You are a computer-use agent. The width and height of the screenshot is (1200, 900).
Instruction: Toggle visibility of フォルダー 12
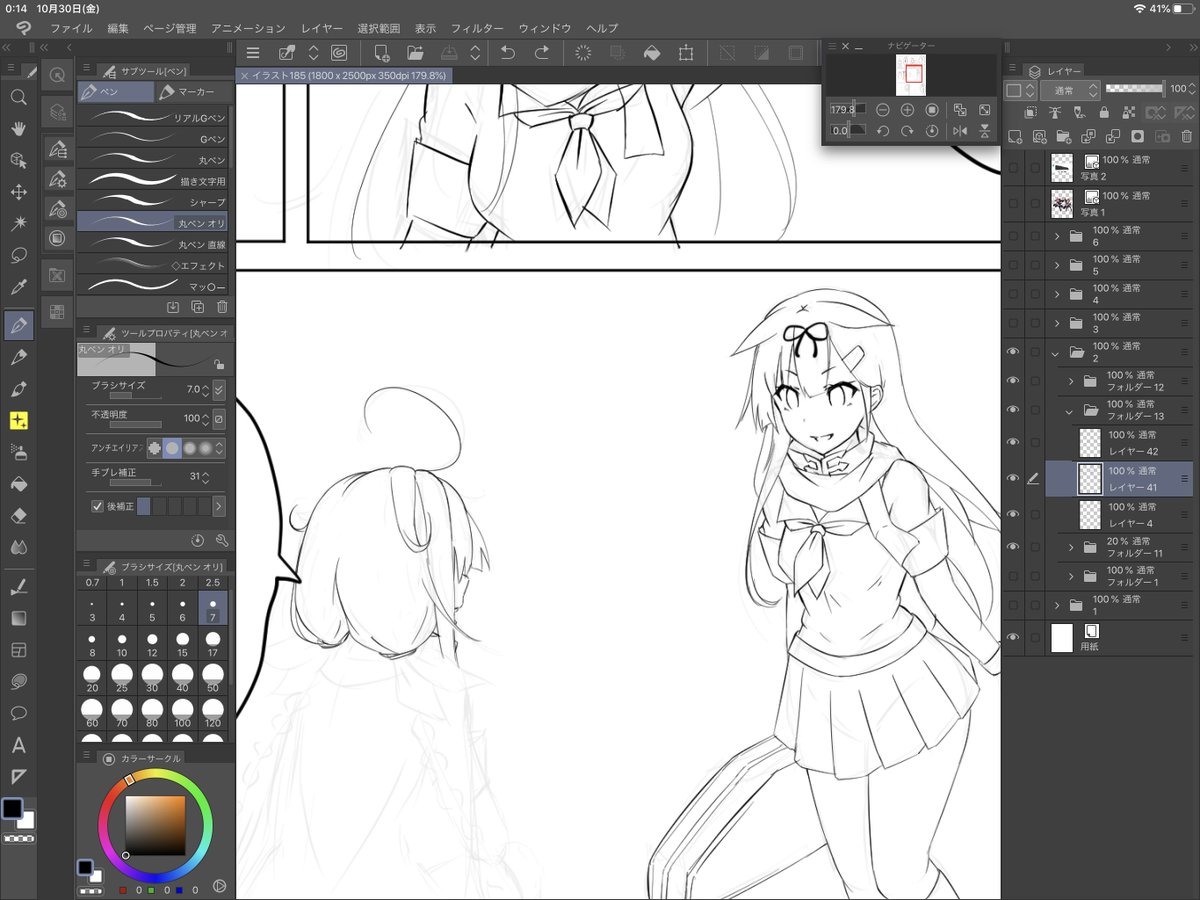[1012, 381]
